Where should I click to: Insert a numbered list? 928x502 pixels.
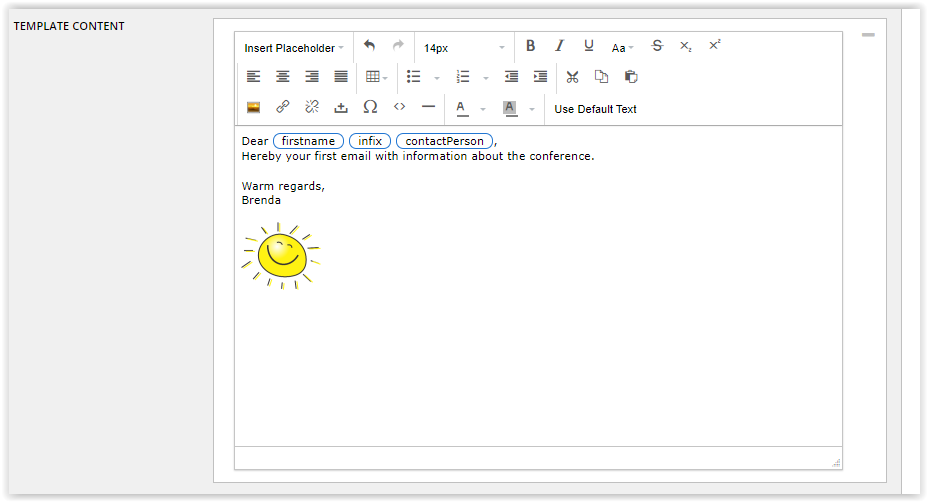coord(462,76)
